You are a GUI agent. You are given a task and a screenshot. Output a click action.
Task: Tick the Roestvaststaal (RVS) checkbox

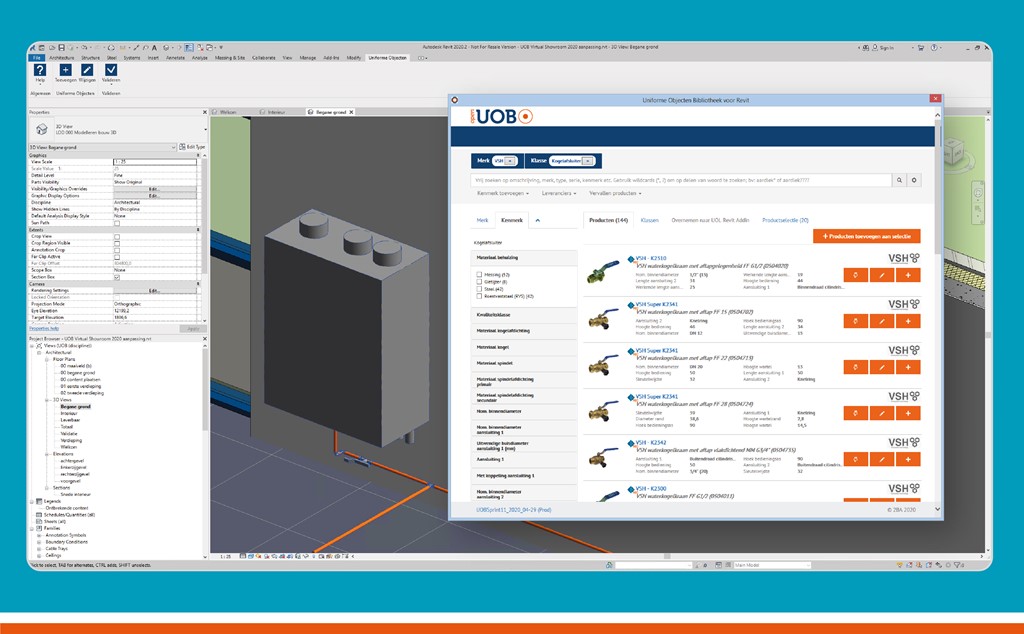tap(479, 296)
